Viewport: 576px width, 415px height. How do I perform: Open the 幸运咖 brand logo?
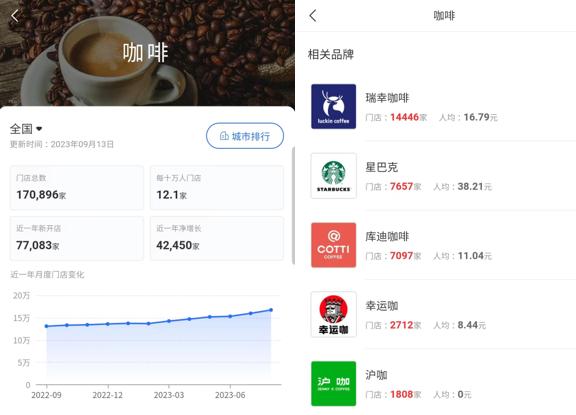click(x=334, y=314)
